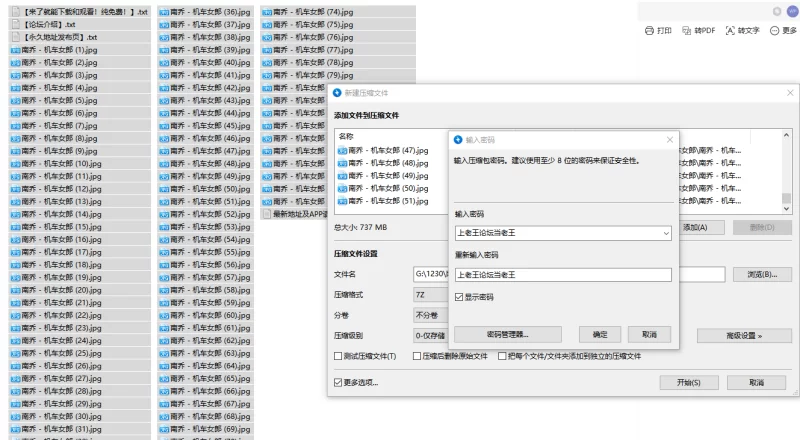Click the file list scrollbar down arrow
Viewport: 800px width, 440px height.
(x=786, y=208)
